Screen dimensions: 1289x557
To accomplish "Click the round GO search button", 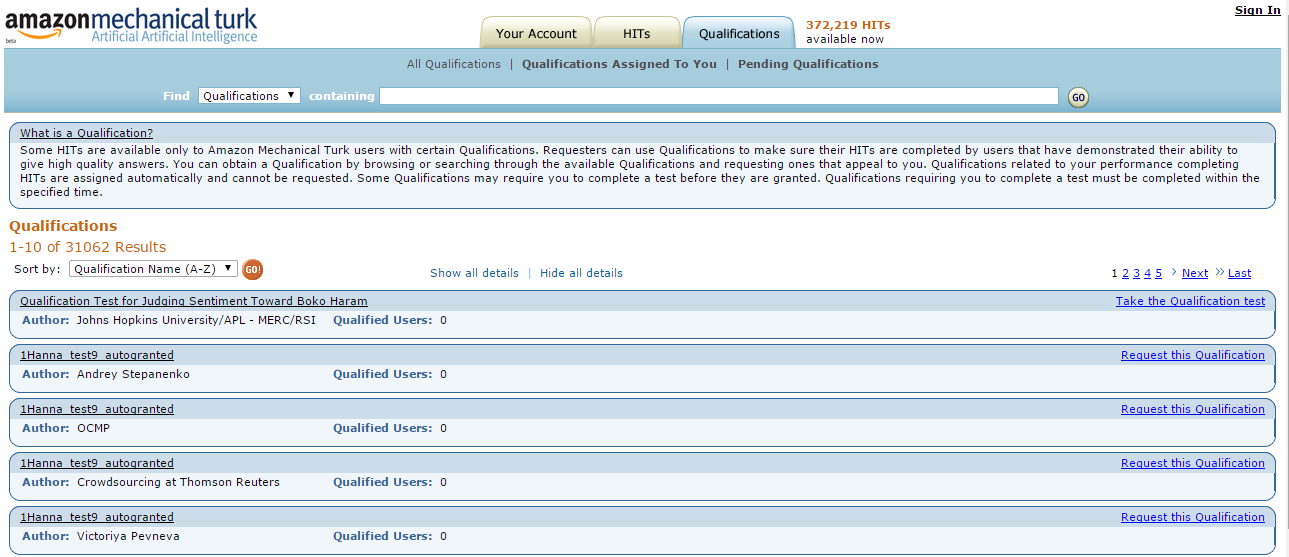I will 1078,97.
